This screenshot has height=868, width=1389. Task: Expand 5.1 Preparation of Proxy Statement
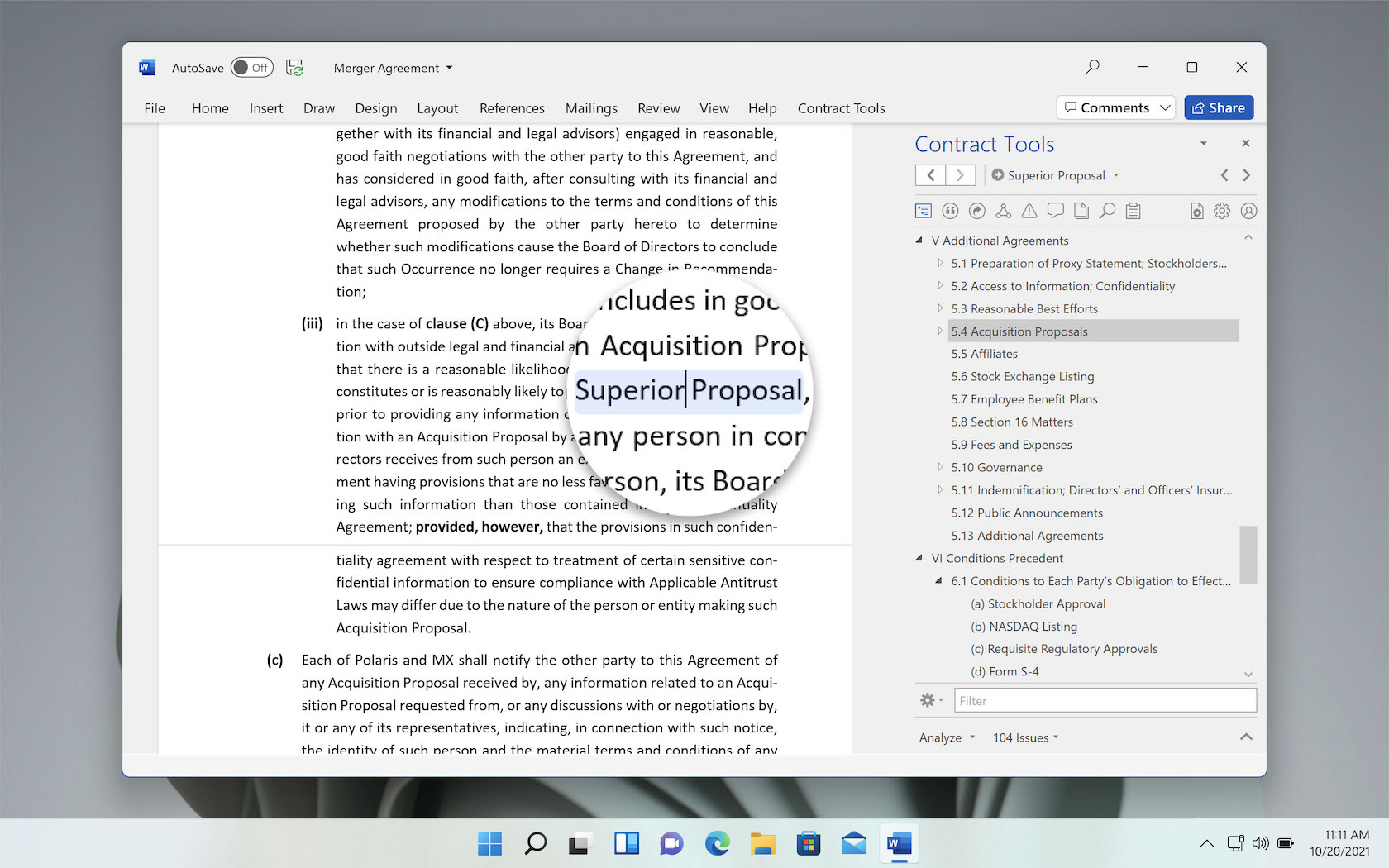click(939, 263)
